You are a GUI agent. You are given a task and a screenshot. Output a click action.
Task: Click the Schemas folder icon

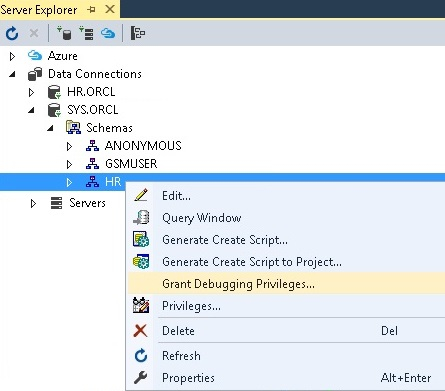click(x=73, y=128)
